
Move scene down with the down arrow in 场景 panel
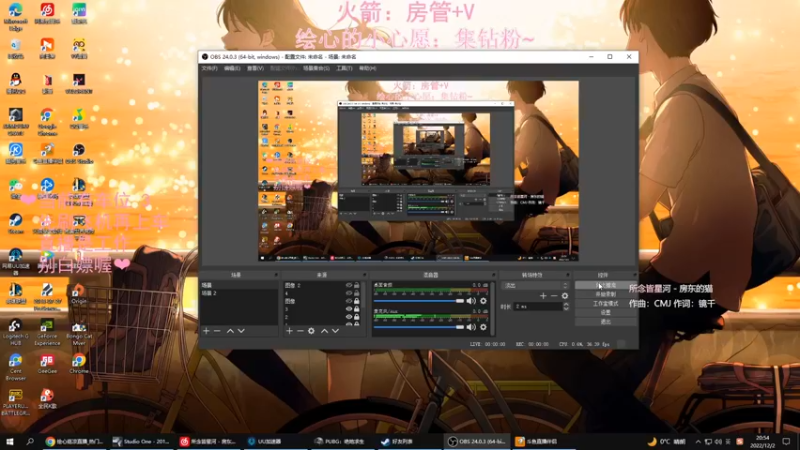click(241, 331)
